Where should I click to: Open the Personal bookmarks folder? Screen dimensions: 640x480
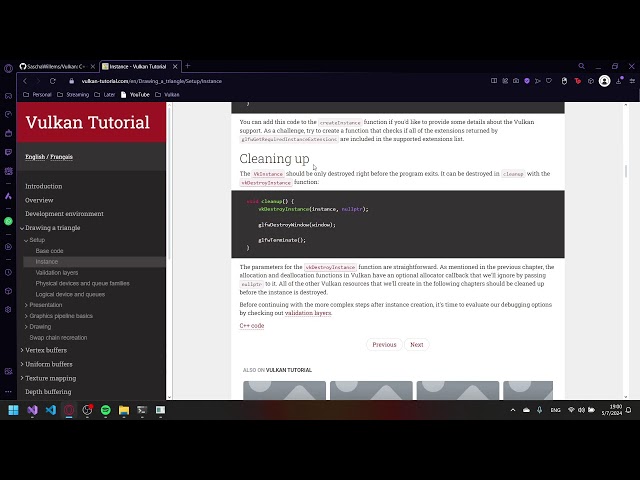click(x=38, y=95)
